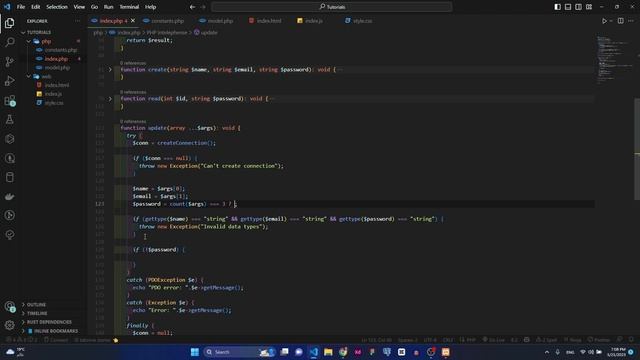640x360 pixels.
Task: Open the Windows Start button
Action: (x=195, y=352)
